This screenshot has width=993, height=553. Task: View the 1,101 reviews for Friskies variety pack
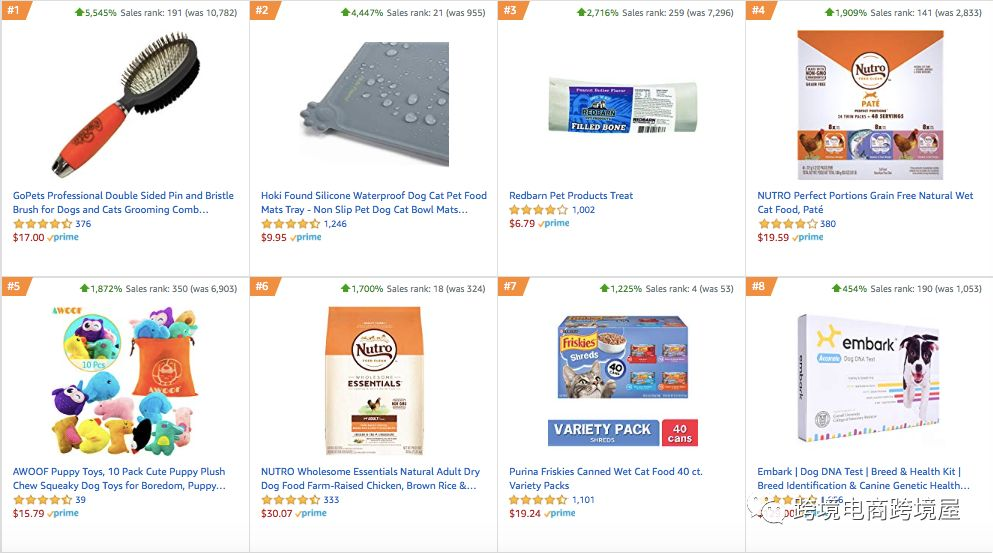[x=583, y=500]
